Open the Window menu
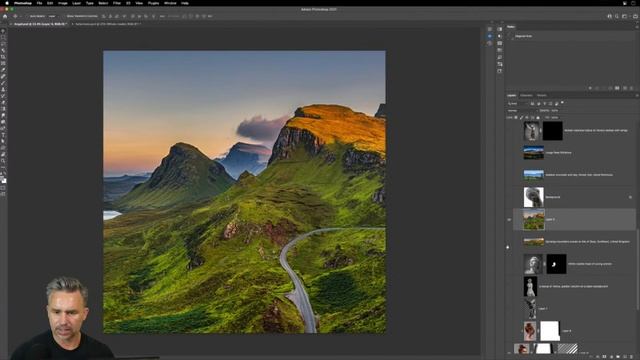 click(x=170, y=3)
